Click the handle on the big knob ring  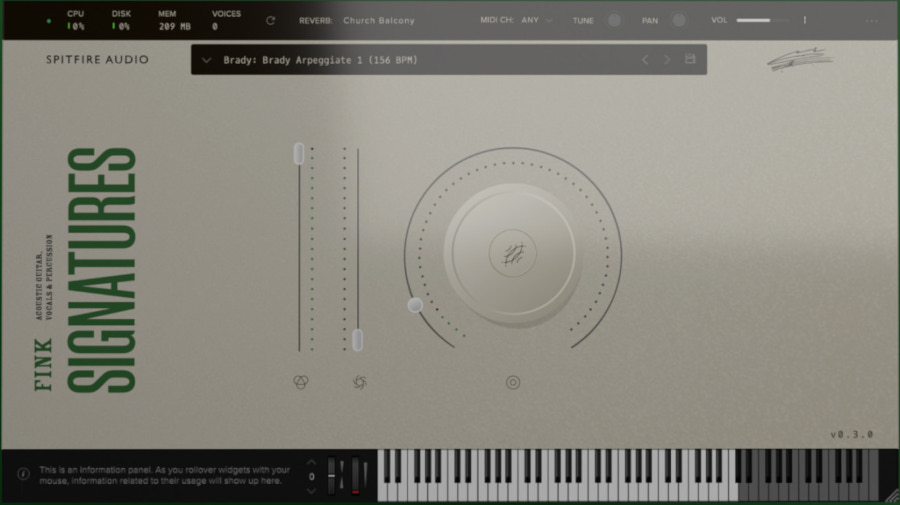(415, 305)
